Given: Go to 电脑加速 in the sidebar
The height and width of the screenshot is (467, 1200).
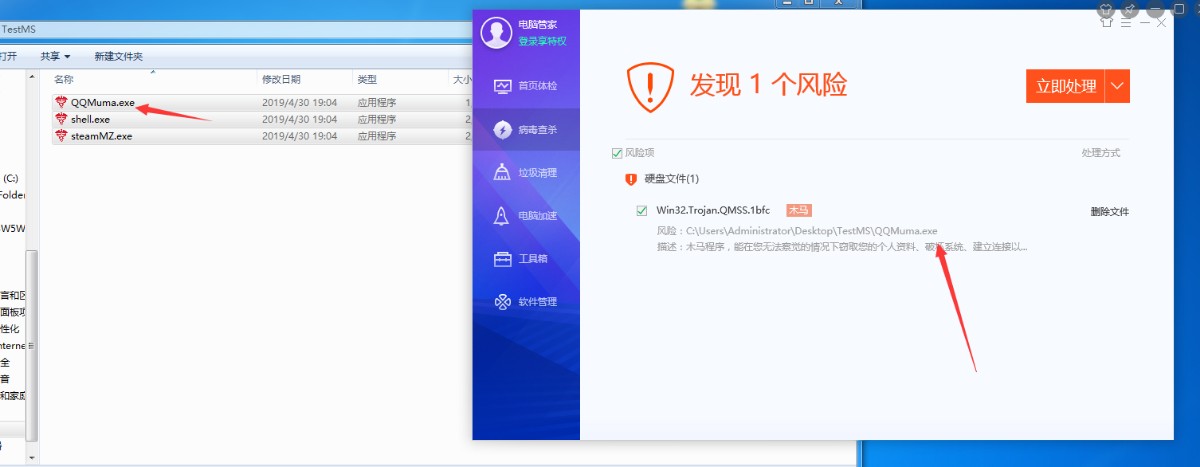Looking at the screenshot, I should coord(526,216).
